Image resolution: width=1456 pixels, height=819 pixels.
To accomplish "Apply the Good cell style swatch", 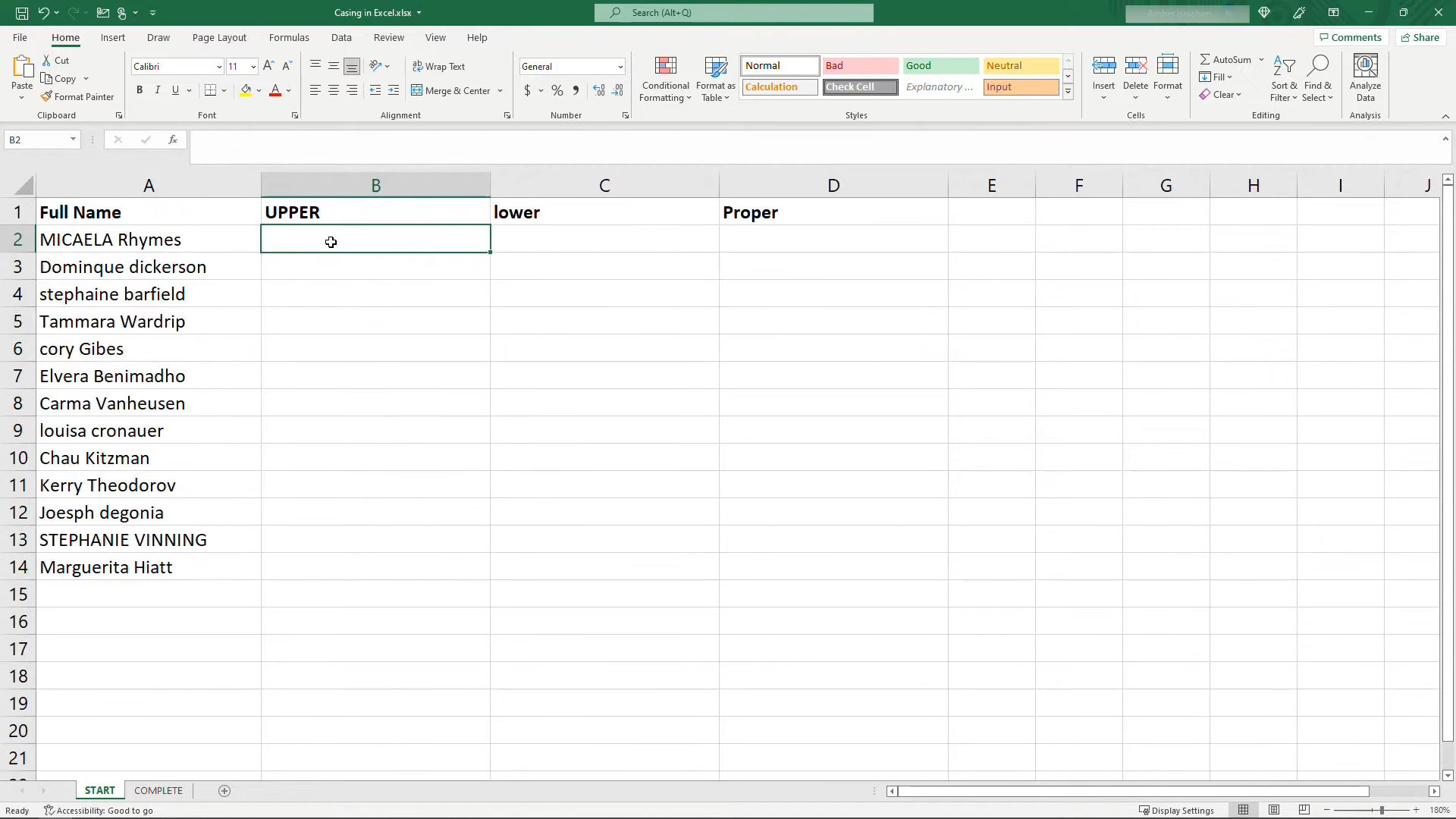I will [940, 66].
